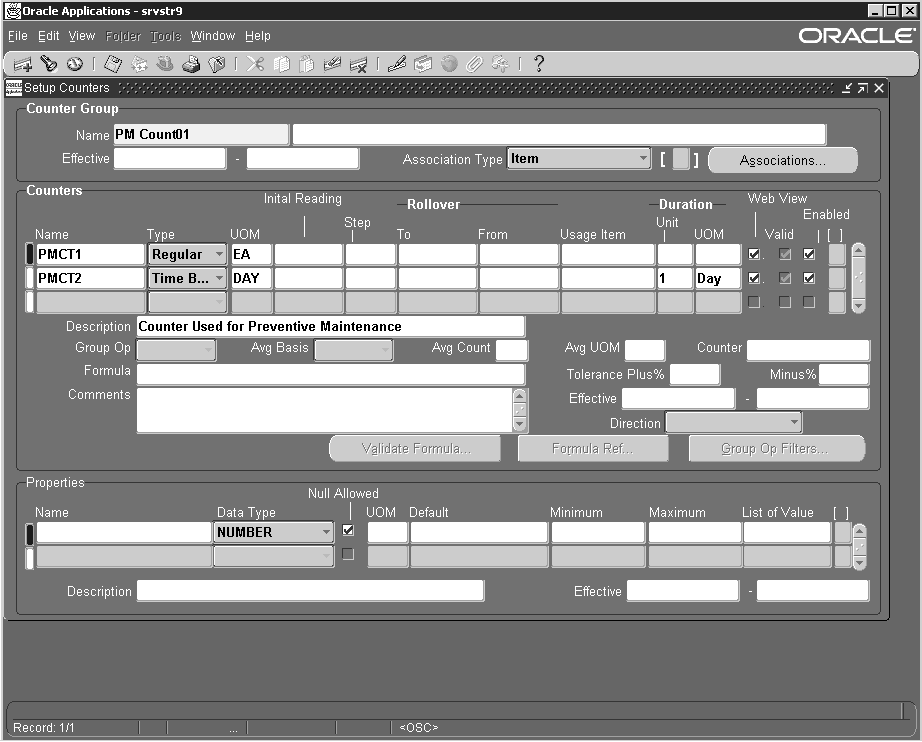Click the Folder Tools icon
This screenshot has height=742, width=922.
(500, 63)
